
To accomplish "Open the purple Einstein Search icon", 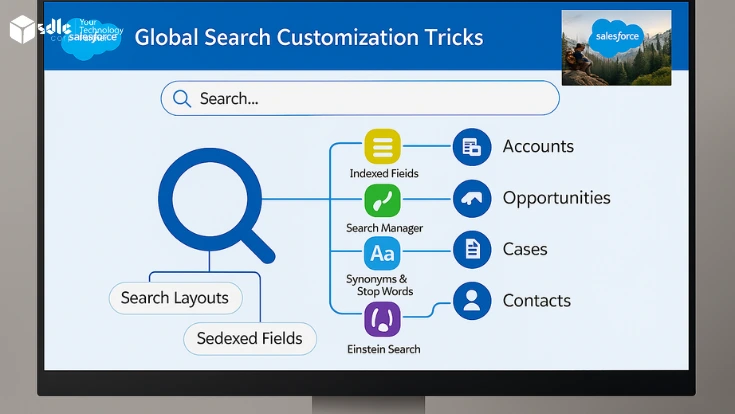I will coord(382,319).
